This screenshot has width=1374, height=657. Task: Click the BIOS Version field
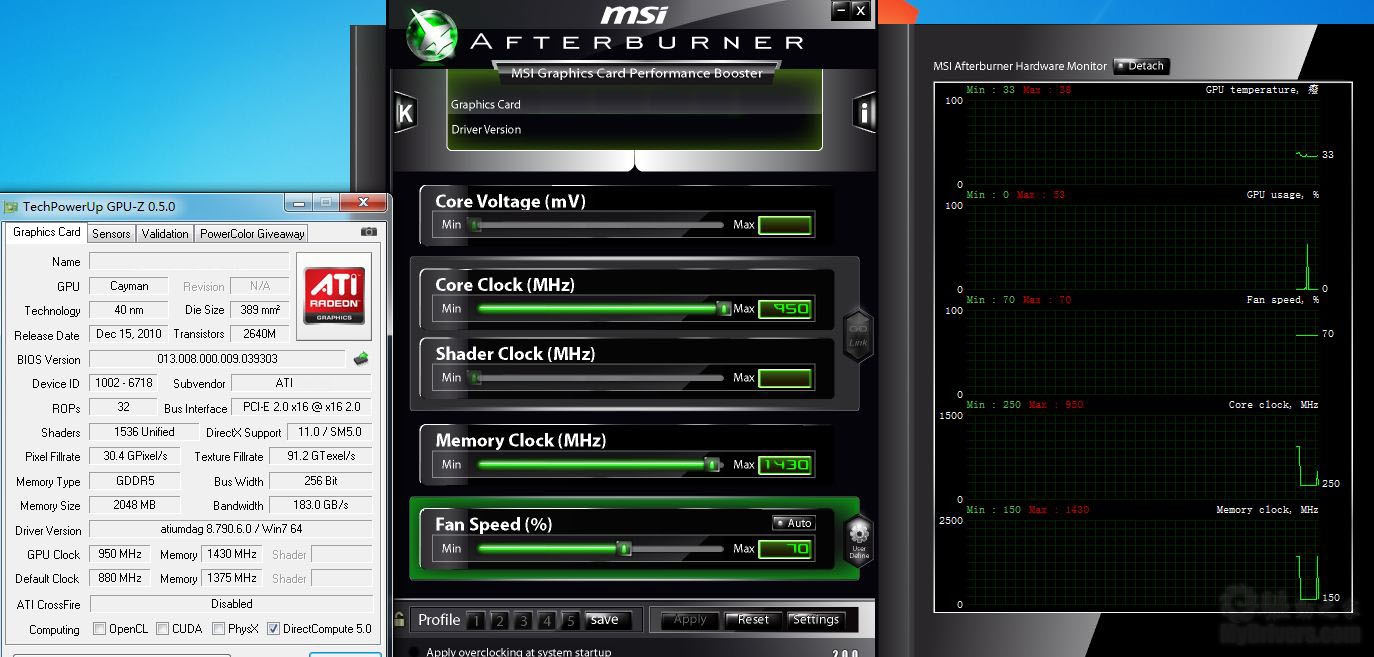[217, 359]
